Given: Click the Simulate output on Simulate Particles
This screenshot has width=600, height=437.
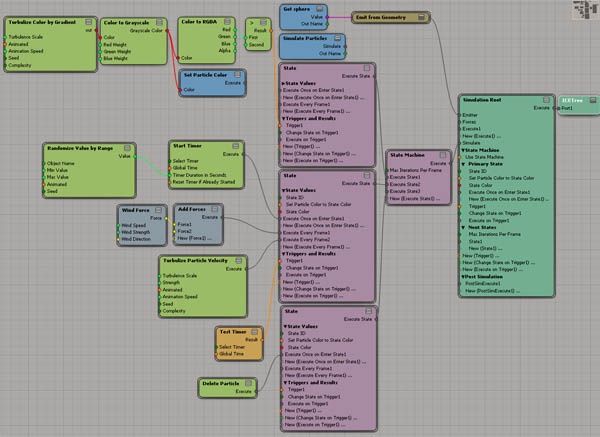Looking at the screenshot, I should (x=345, y=46).
